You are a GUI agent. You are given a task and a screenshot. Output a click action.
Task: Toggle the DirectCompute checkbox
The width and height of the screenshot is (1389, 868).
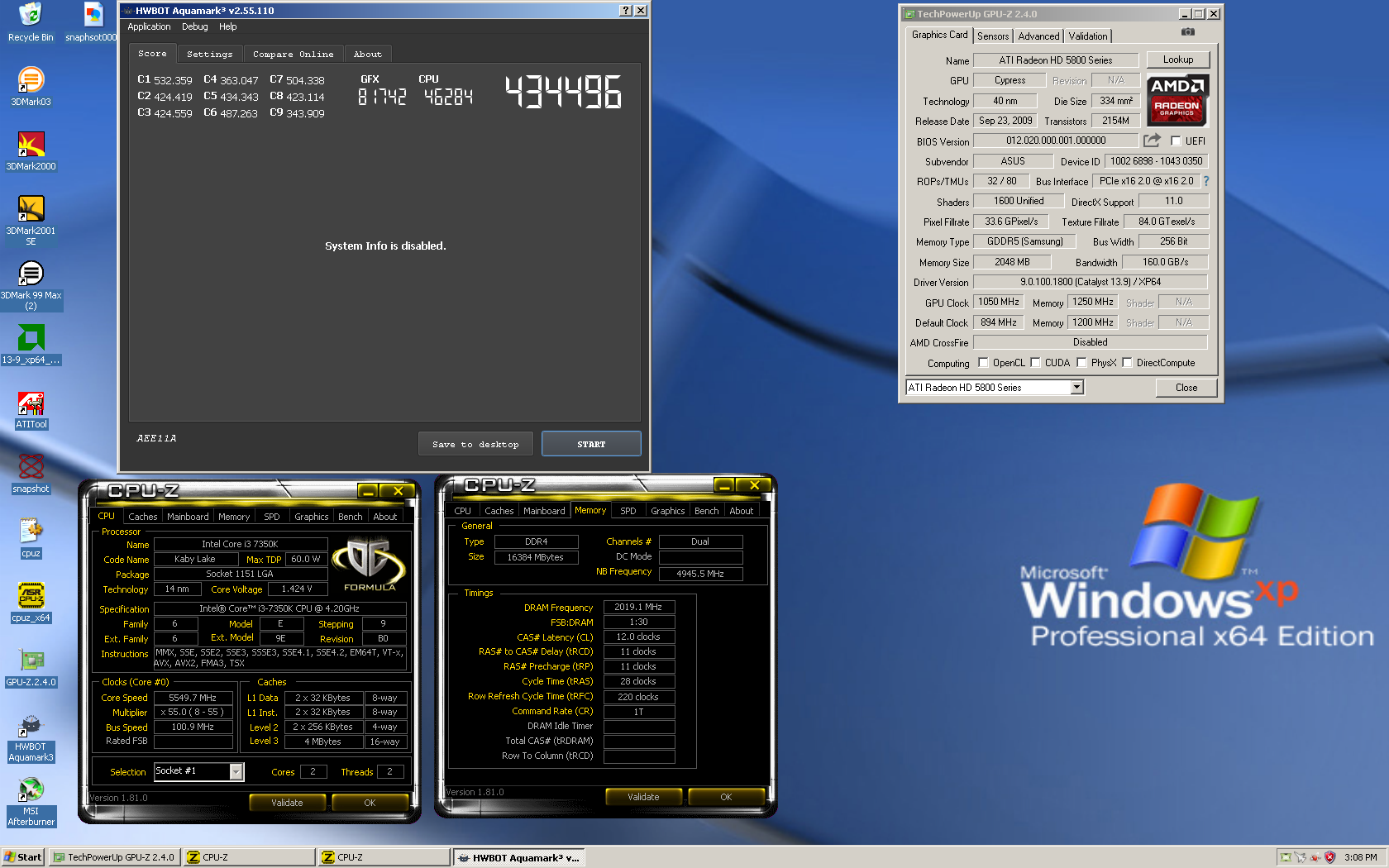(1127, 362)
